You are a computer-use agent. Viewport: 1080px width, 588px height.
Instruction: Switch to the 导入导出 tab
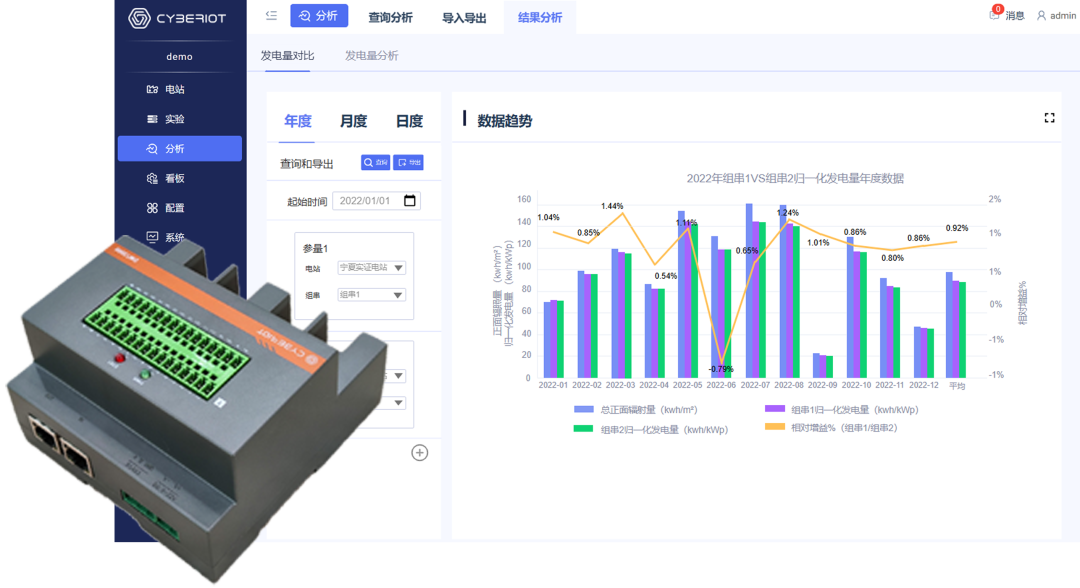(464, 17)
